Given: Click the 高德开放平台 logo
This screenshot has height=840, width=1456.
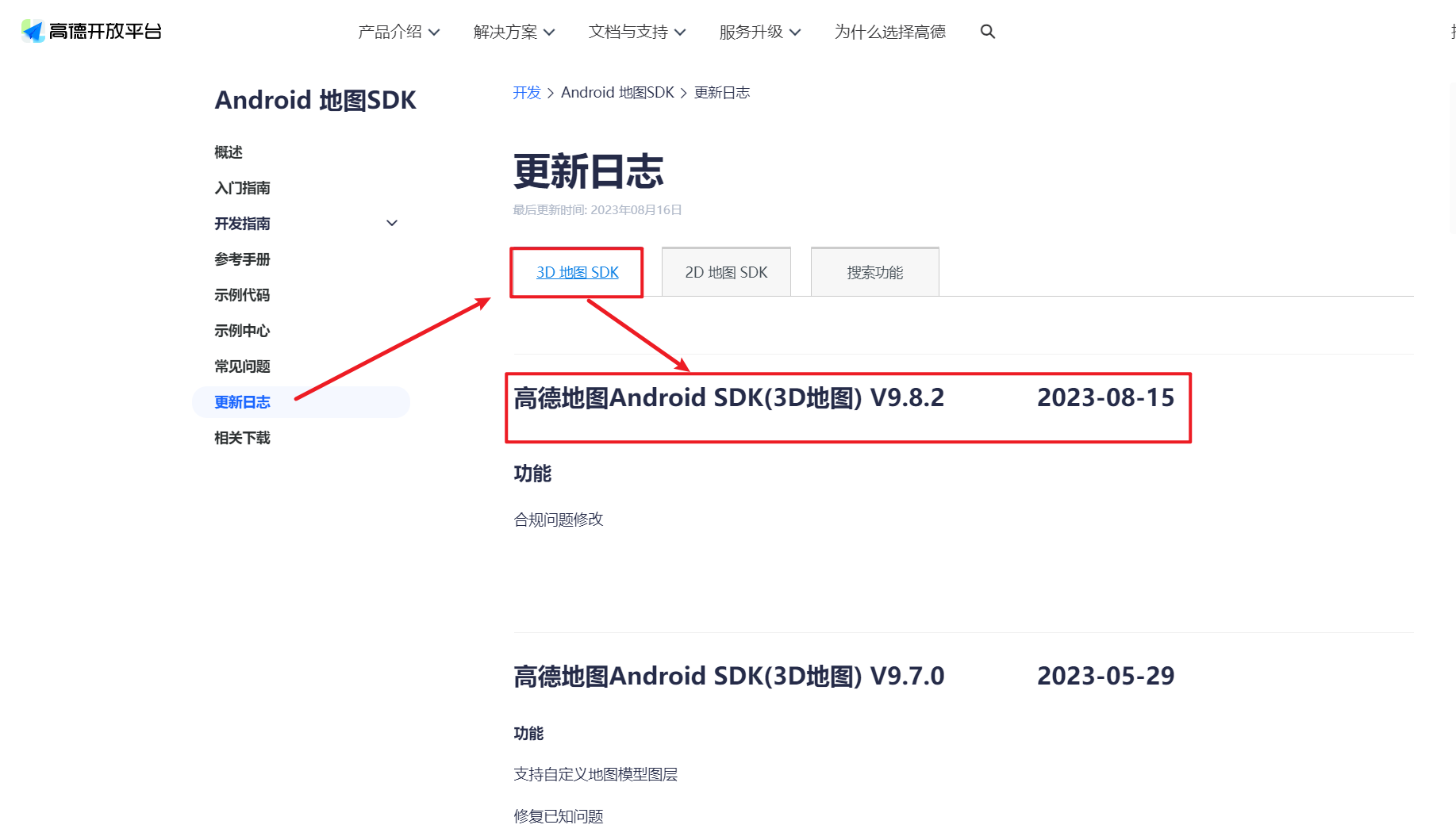Looking at the screenshot, I should tap(91, 31).
